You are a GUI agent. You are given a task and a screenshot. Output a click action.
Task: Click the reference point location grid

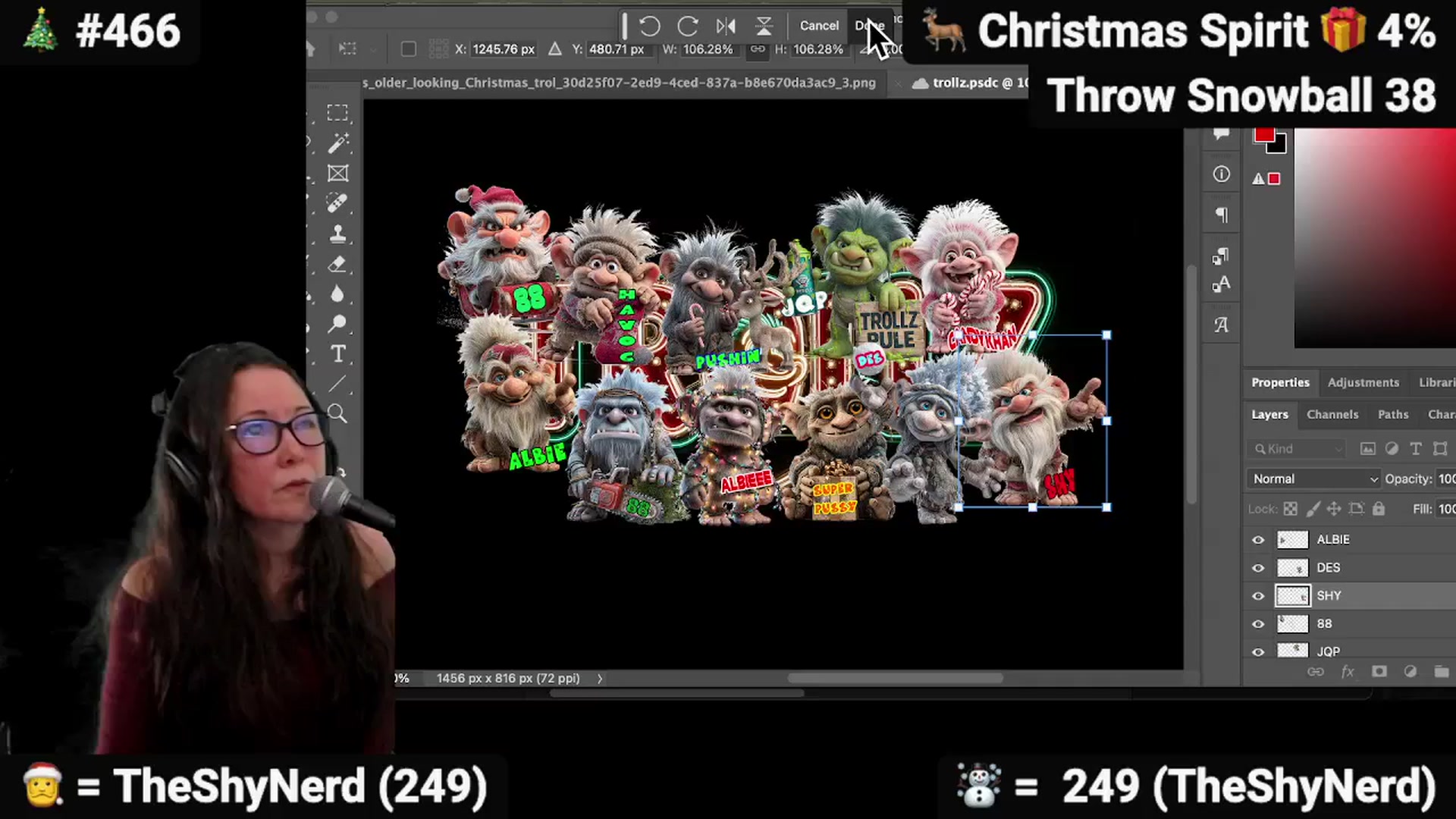click(x=438, y=49)
